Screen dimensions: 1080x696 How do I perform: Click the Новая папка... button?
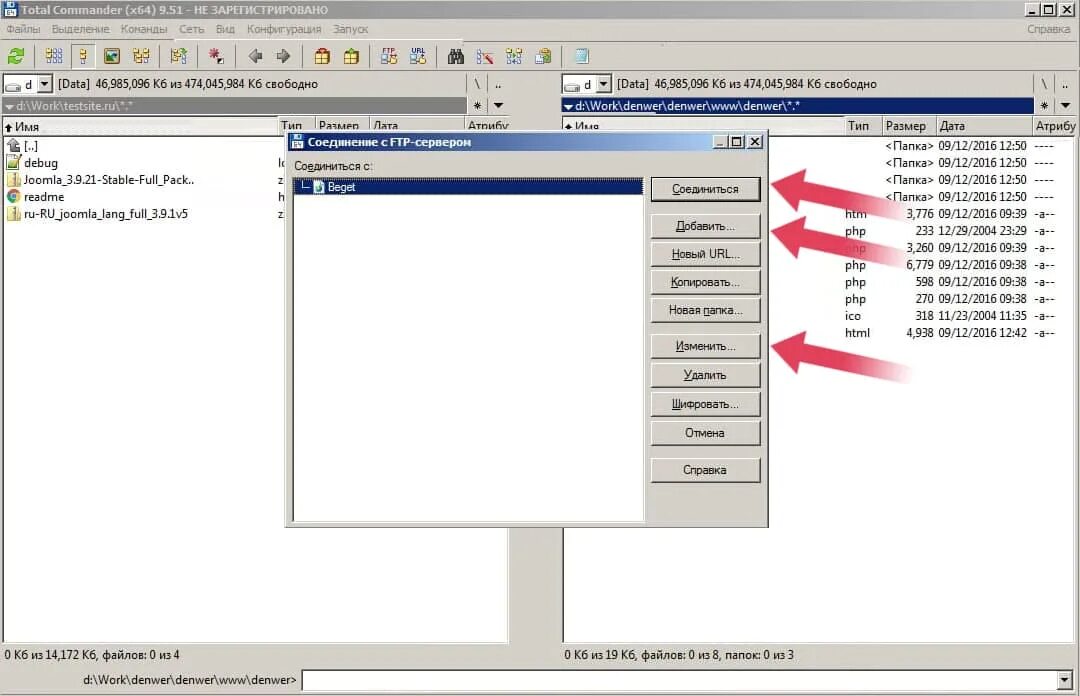705,311
